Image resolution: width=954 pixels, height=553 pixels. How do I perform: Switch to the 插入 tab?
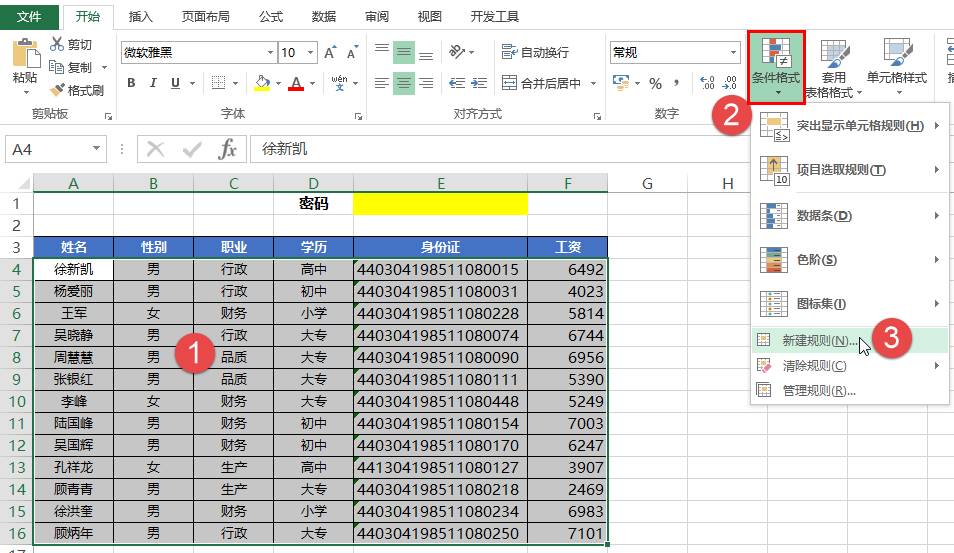click(x=141, y=16)
